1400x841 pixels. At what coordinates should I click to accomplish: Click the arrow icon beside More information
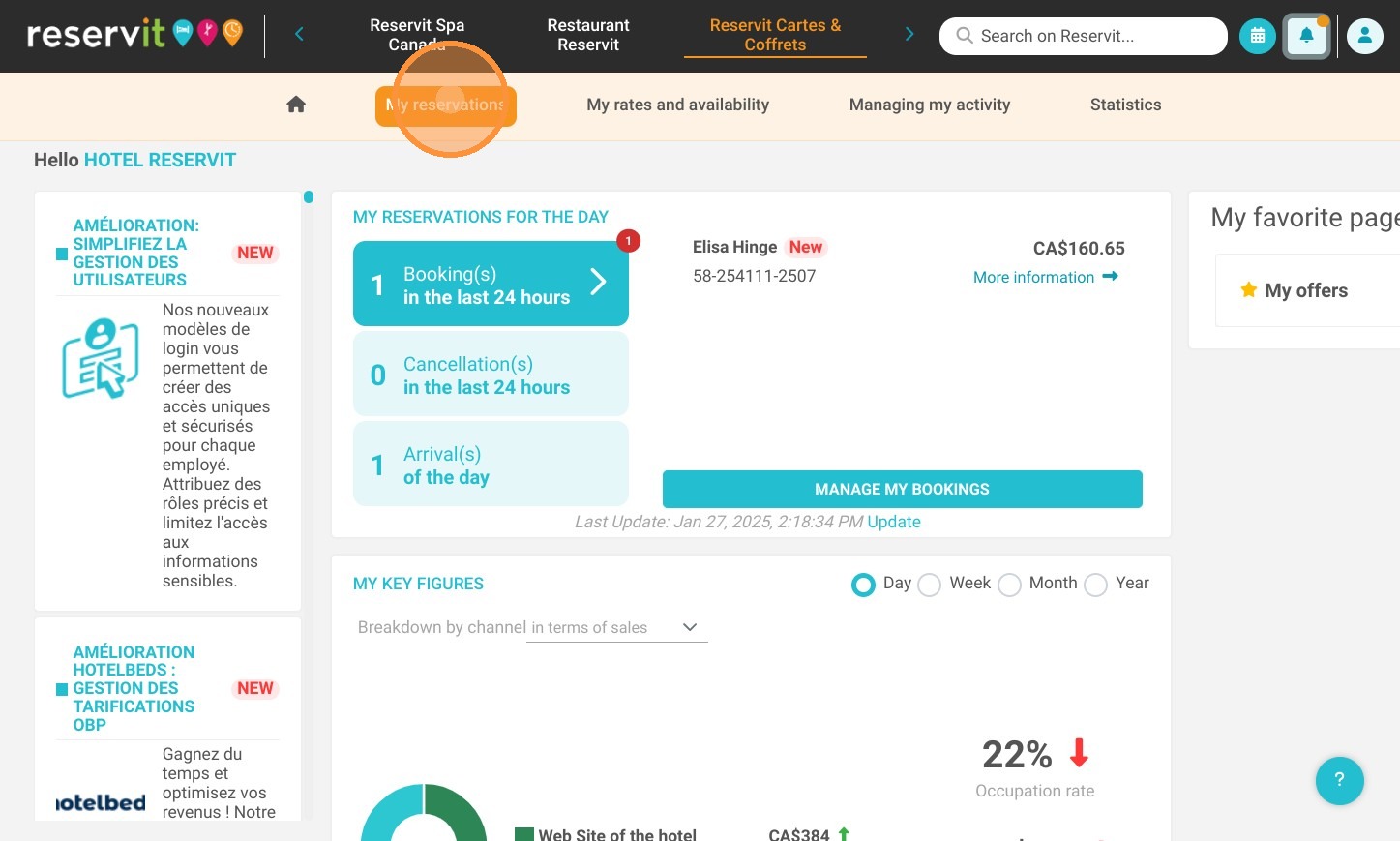click(x=1111, y=277)
